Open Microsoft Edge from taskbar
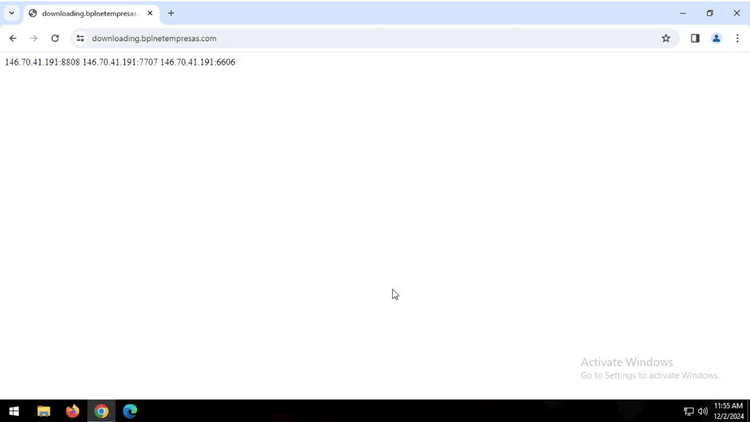Image resolution: width=750 pixels, height=422 pixels. pos(130,411)
